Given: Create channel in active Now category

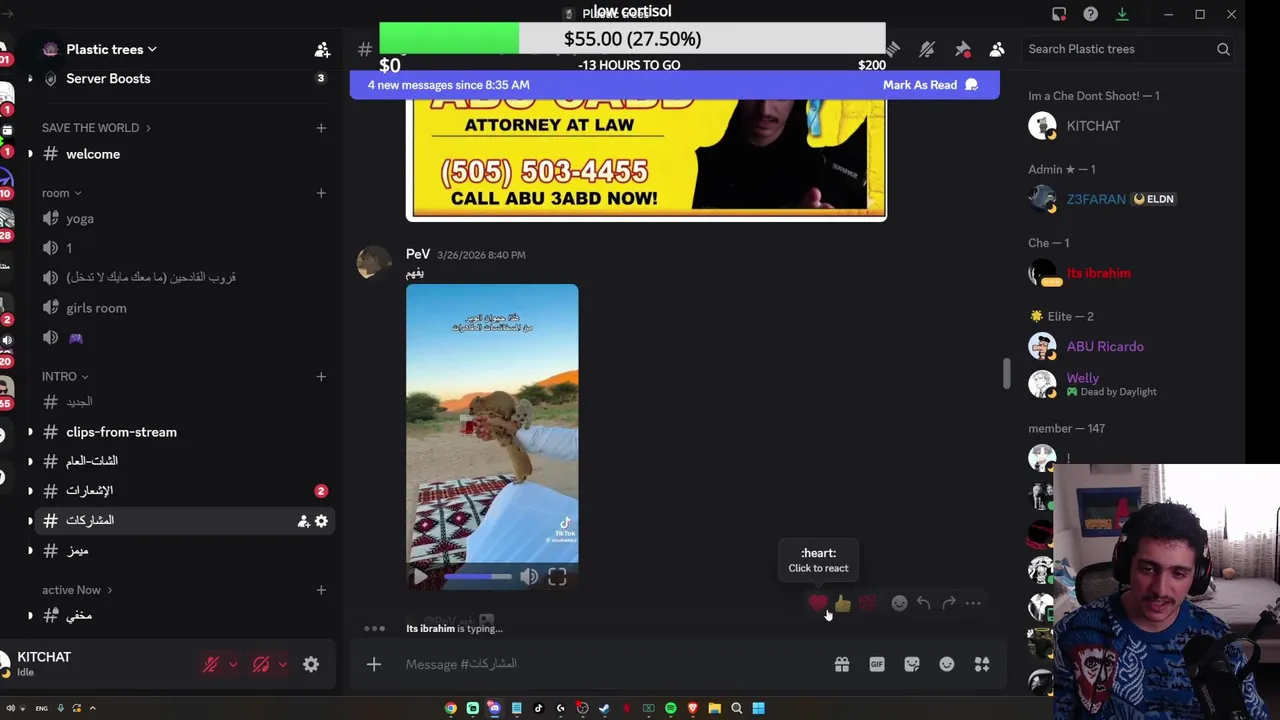Looking at the screenshot, I should coord(321,590).
